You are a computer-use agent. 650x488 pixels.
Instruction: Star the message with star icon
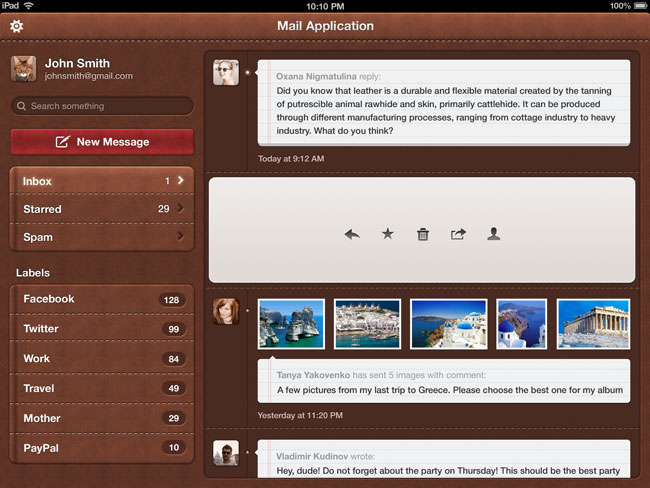(387, 234)
